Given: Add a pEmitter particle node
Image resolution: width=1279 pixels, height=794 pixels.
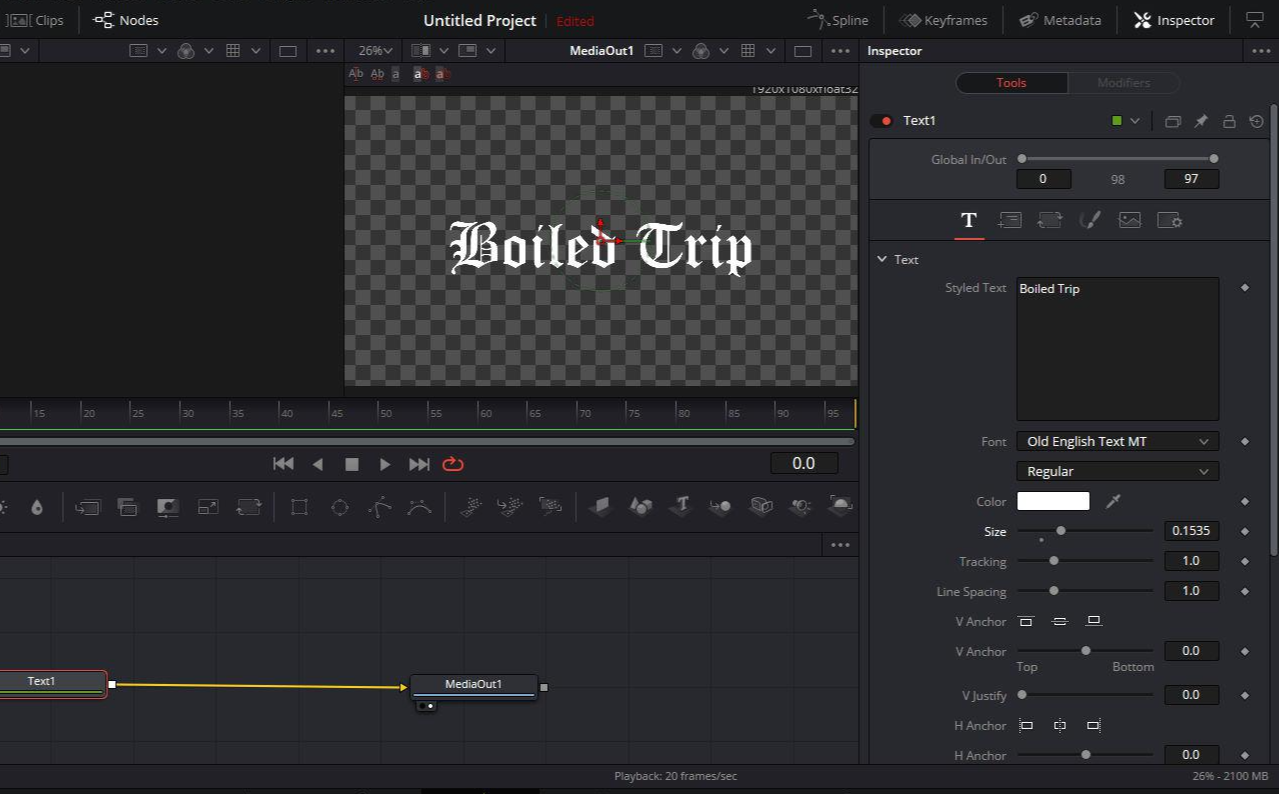Looking at the screenshot, I should [471, 507].
